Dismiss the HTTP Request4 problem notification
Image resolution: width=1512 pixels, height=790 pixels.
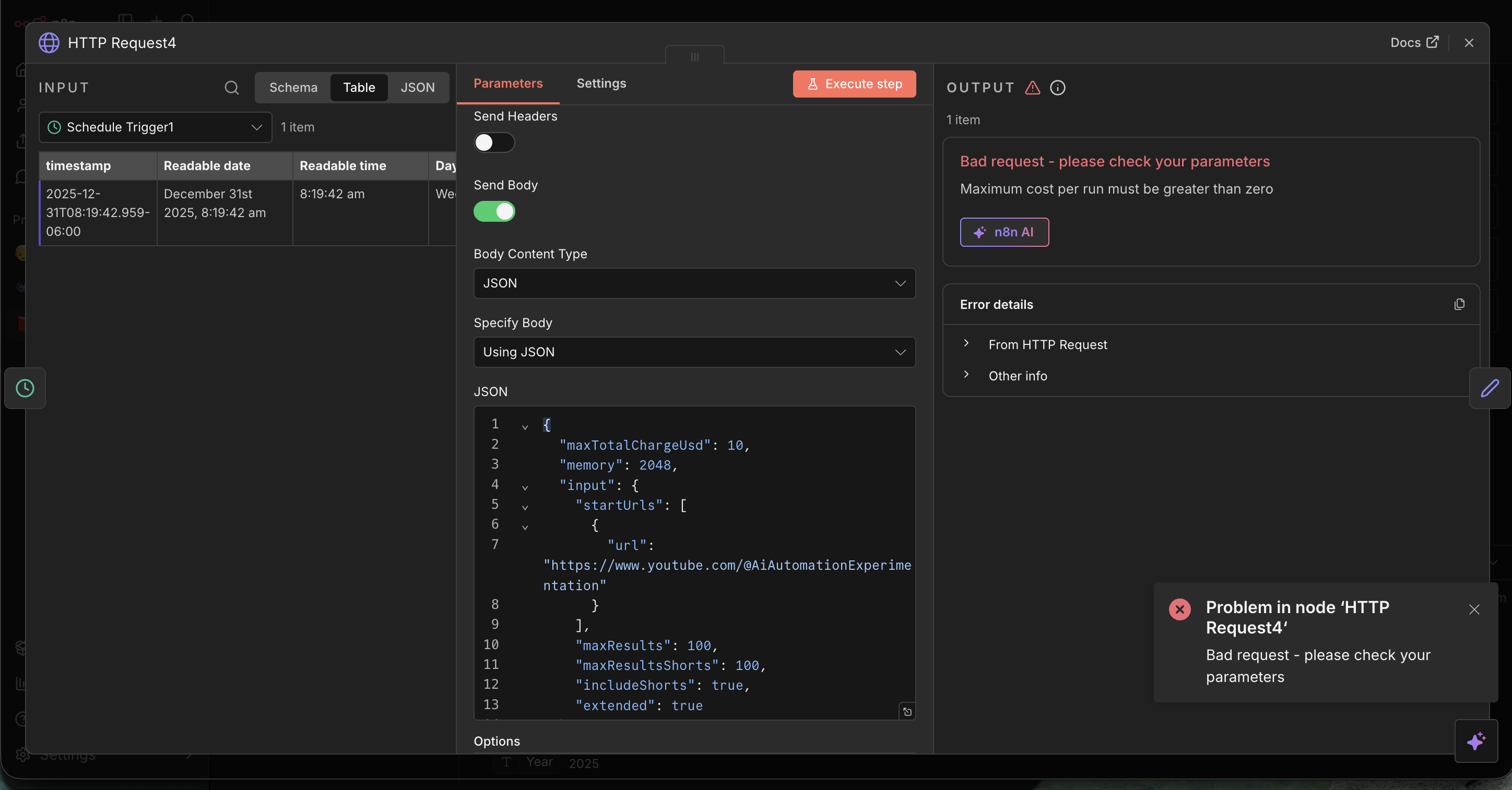pyautogui.click(x=1474, y=609)
